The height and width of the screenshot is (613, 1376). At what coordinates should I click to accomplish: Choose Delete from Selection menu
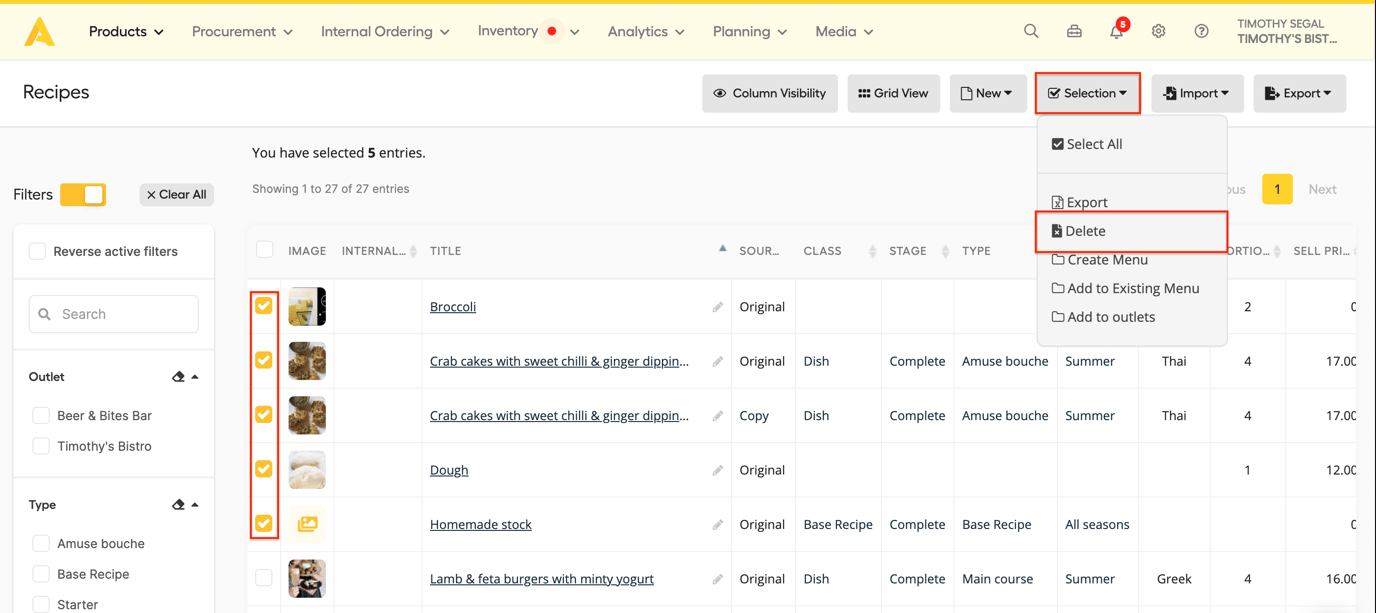coord(1085,231)
